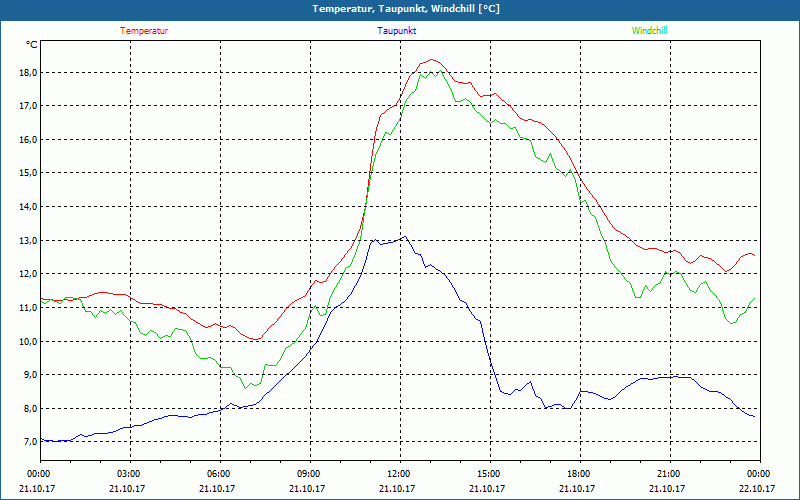
Task: Click the blue Taupunkt legend label
Action: [x=396, y=31]
